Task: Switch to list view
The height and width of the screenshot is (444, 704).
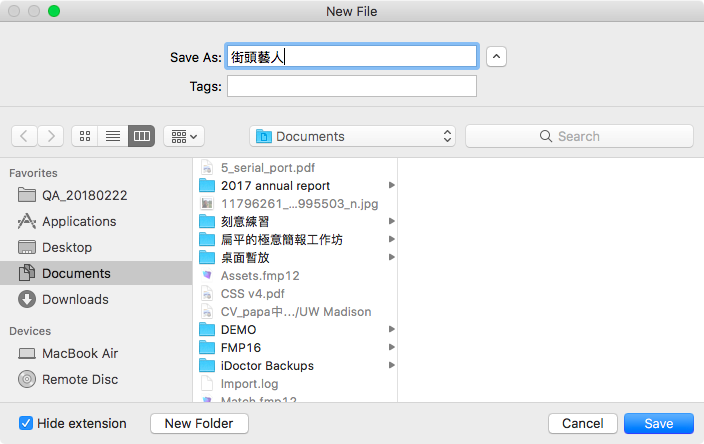Action: 113,136
